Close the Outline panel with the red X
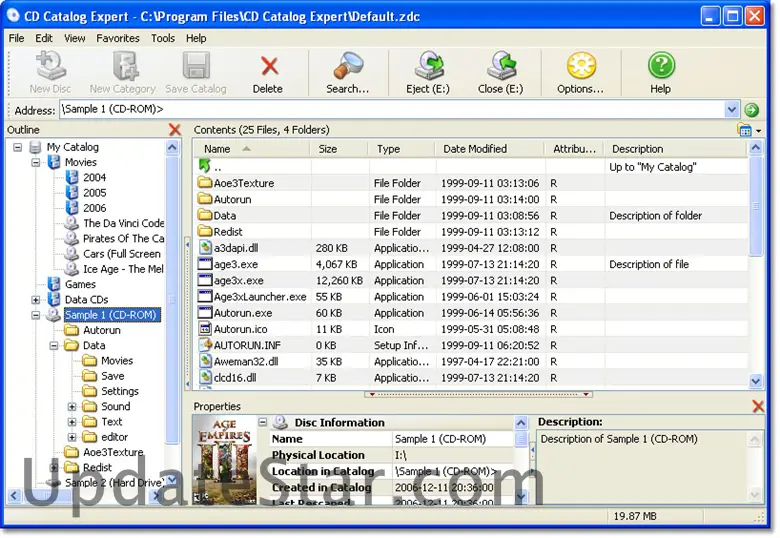780x538 pixels. pos(175,130)
